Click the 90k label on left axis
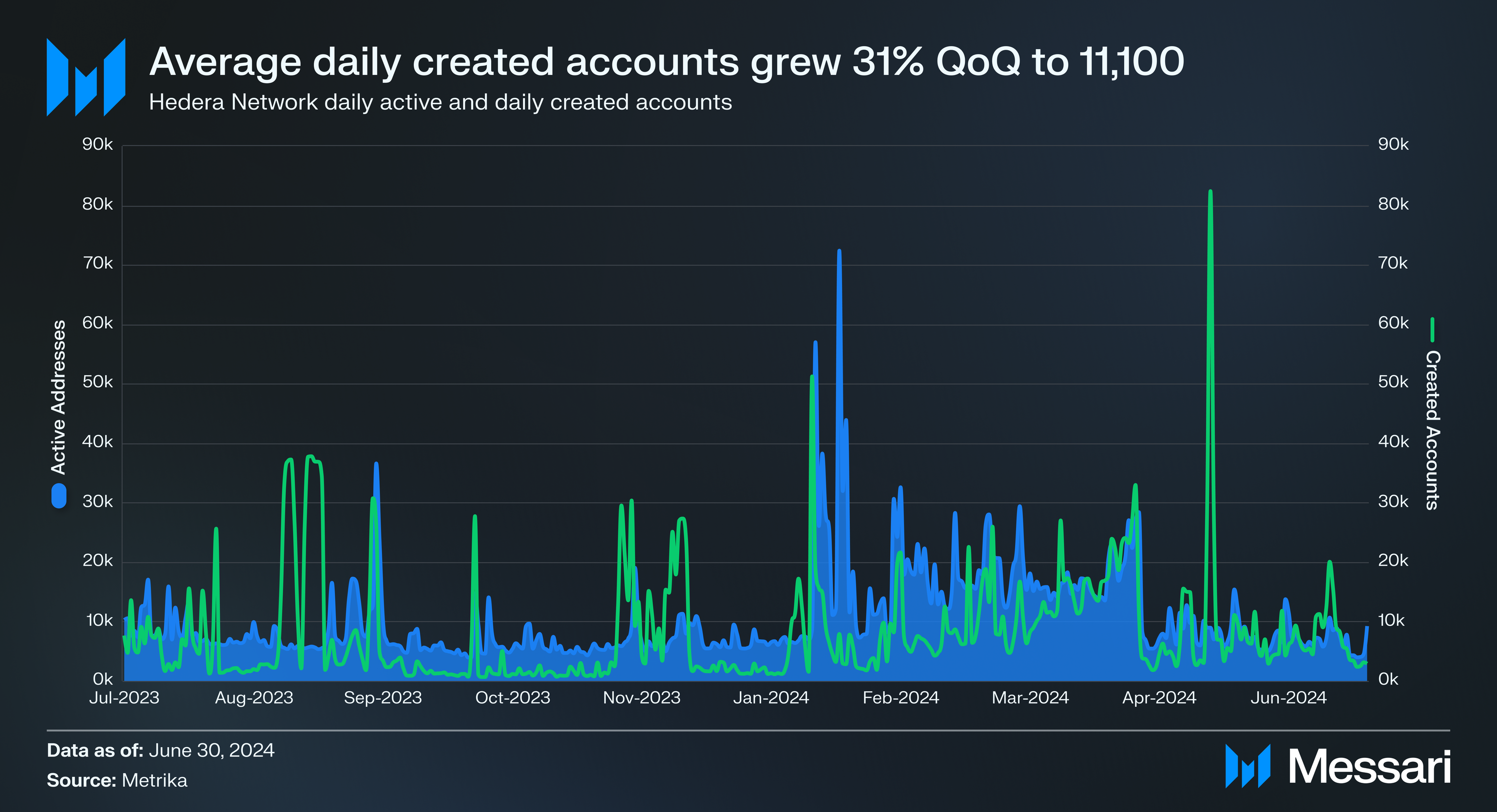 [x=97, y=144]
